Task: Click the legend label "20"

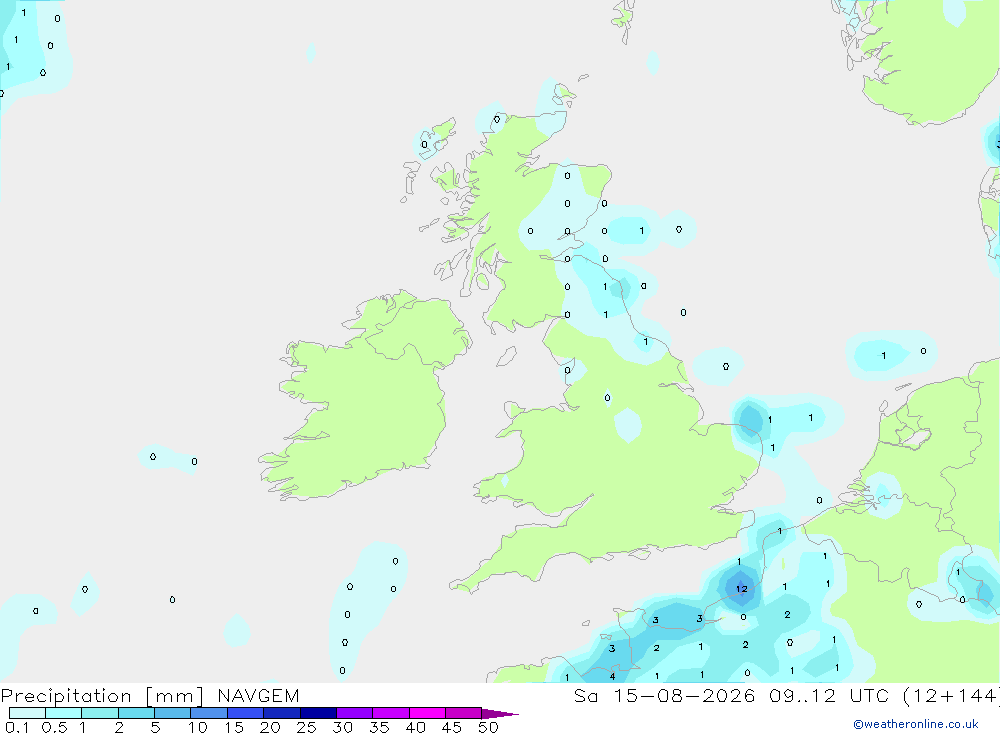Action: point(270,727)
